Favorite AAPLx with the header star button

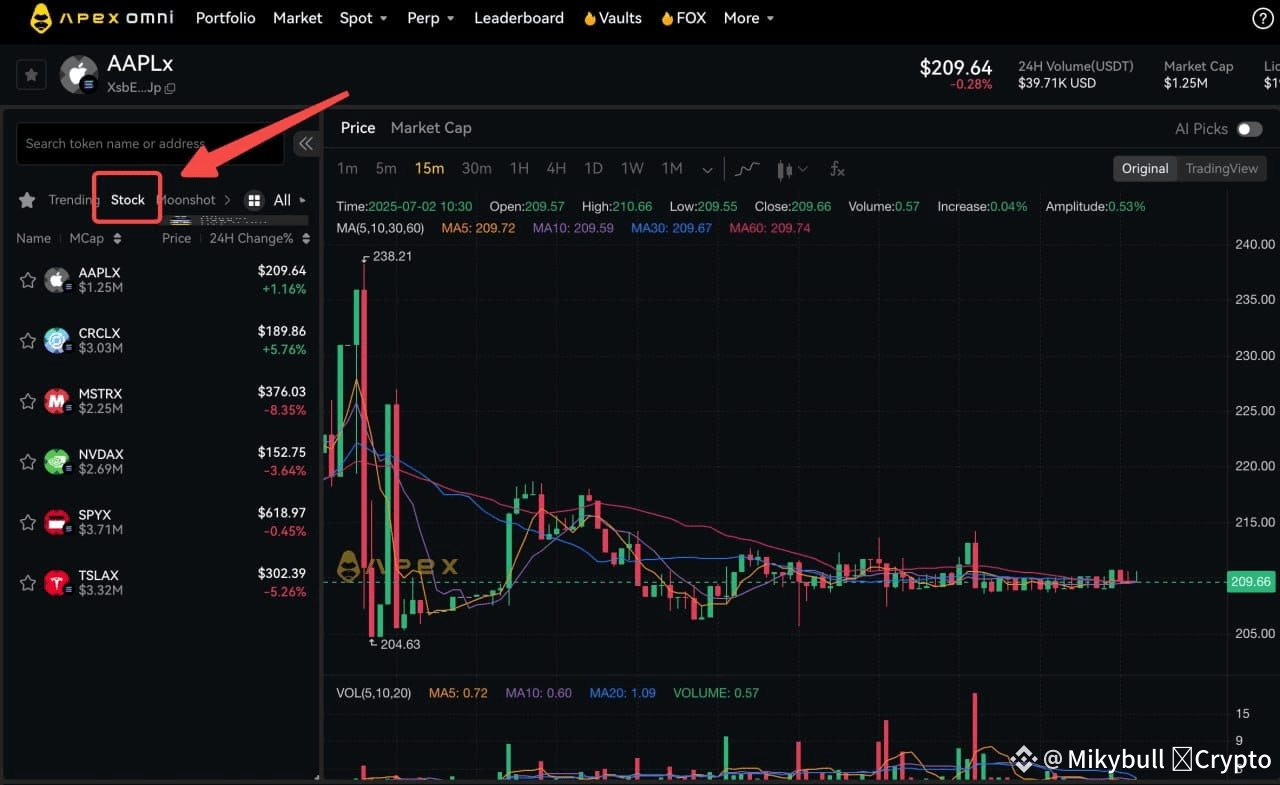click(32, 74)
